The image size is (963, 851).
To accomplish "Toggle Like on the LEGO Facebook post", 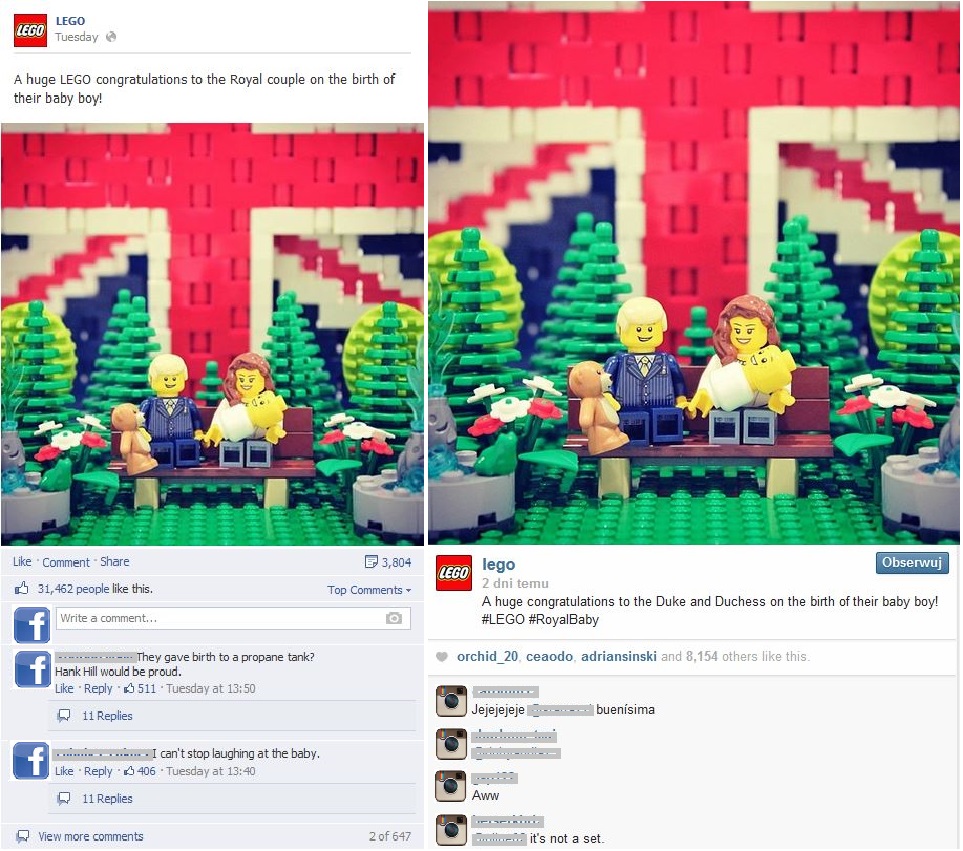I will [22, 562].
